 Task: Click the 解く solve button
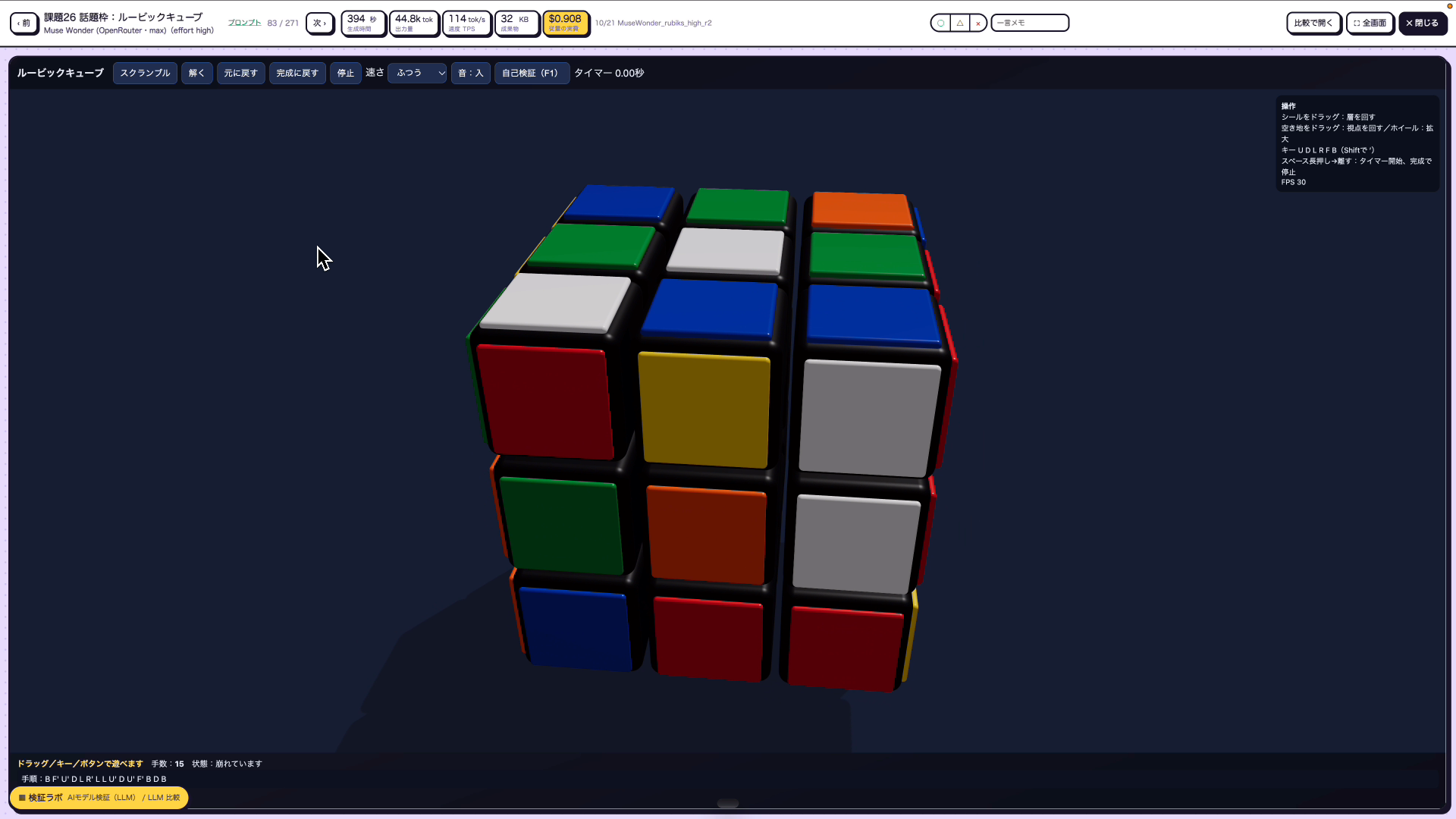pyautogui.click(x=197, y=73)
